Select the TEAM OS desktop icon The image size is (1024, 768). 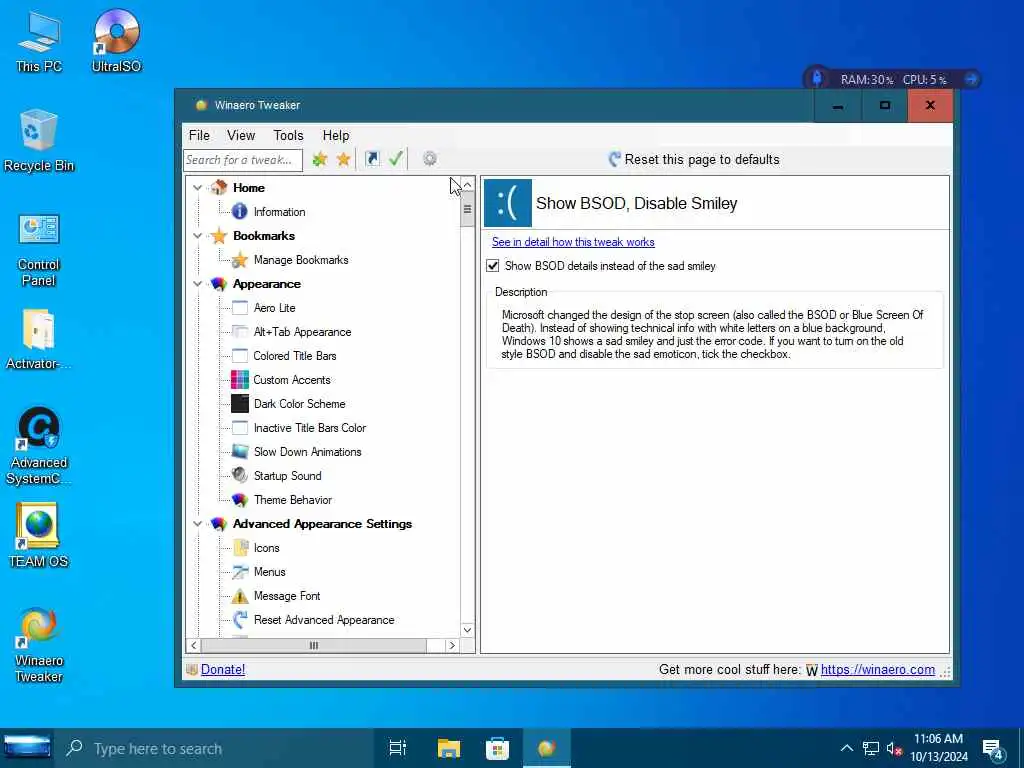[x=39, y=536]
